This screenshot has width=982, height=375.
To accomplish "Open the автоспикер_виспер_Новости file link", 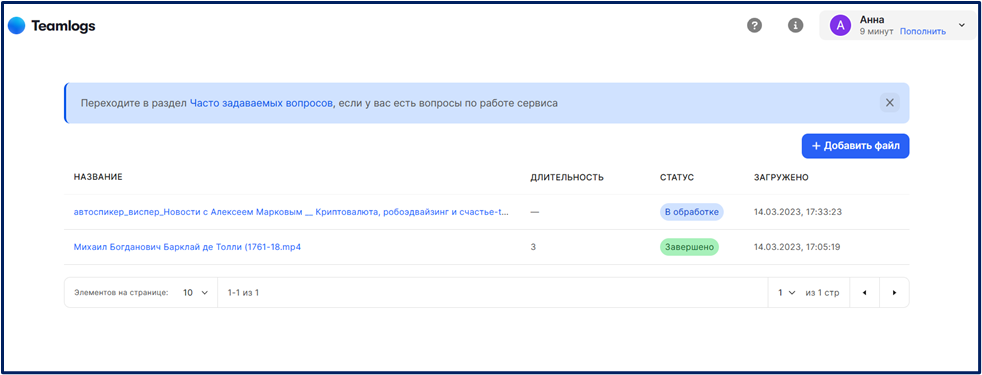I will tap(291, 212).
